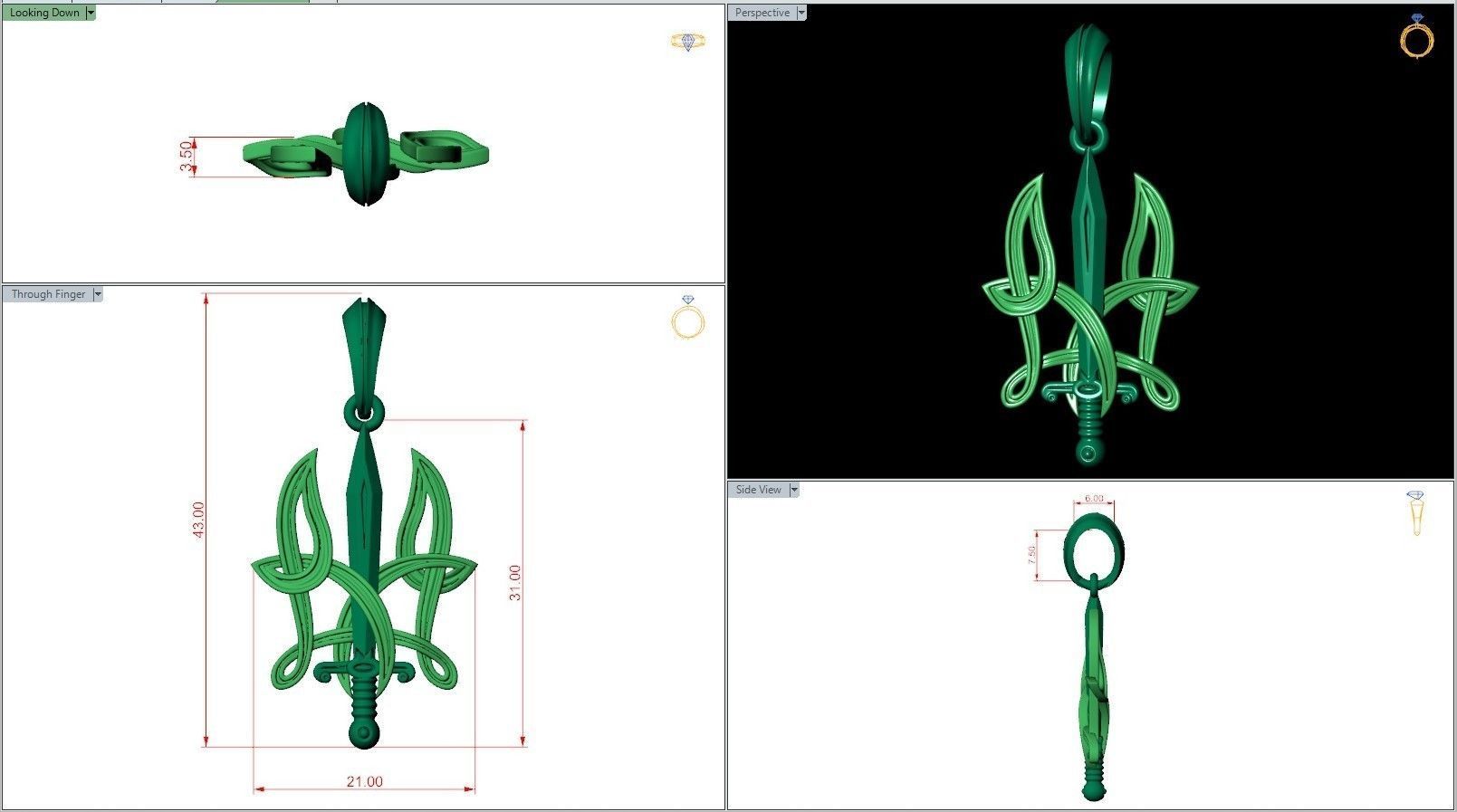Click the ring icon in Through Finger viewport

[688, 318]
